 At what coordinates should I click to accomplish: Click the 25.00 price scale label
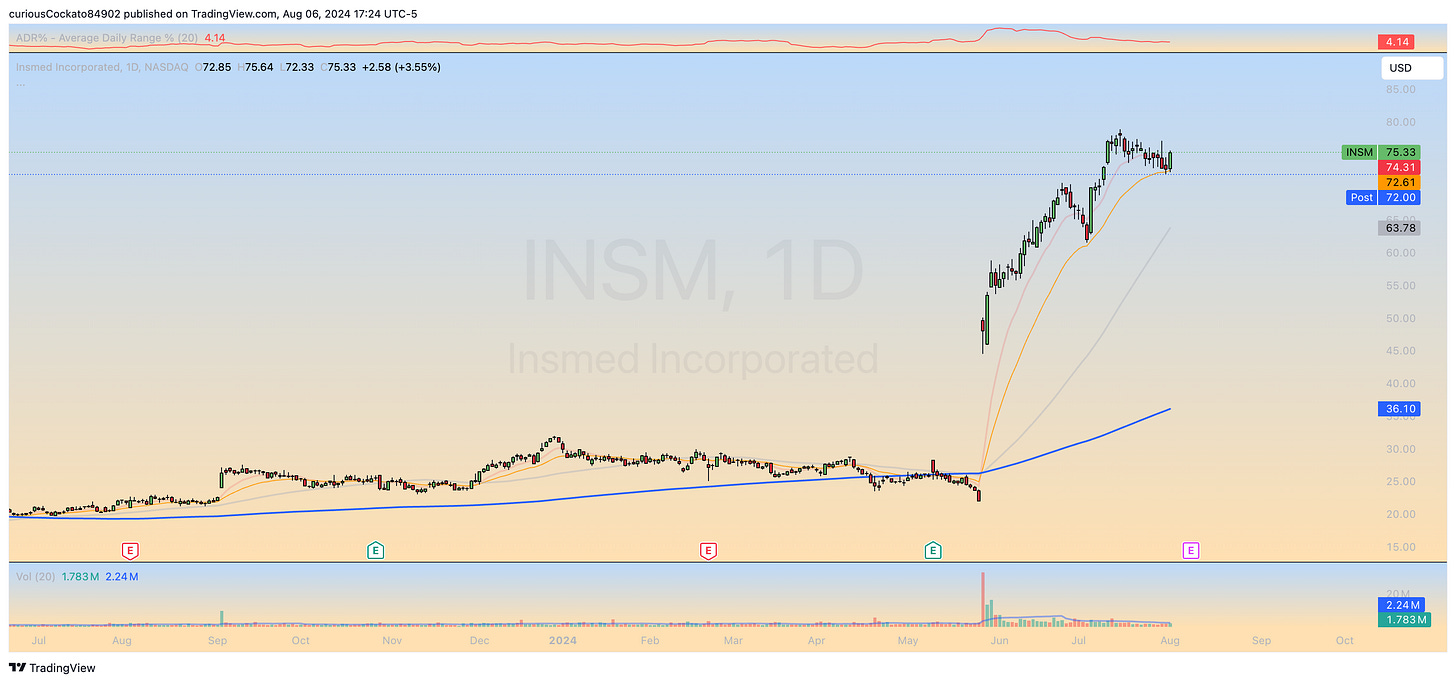click(1400, 482)
